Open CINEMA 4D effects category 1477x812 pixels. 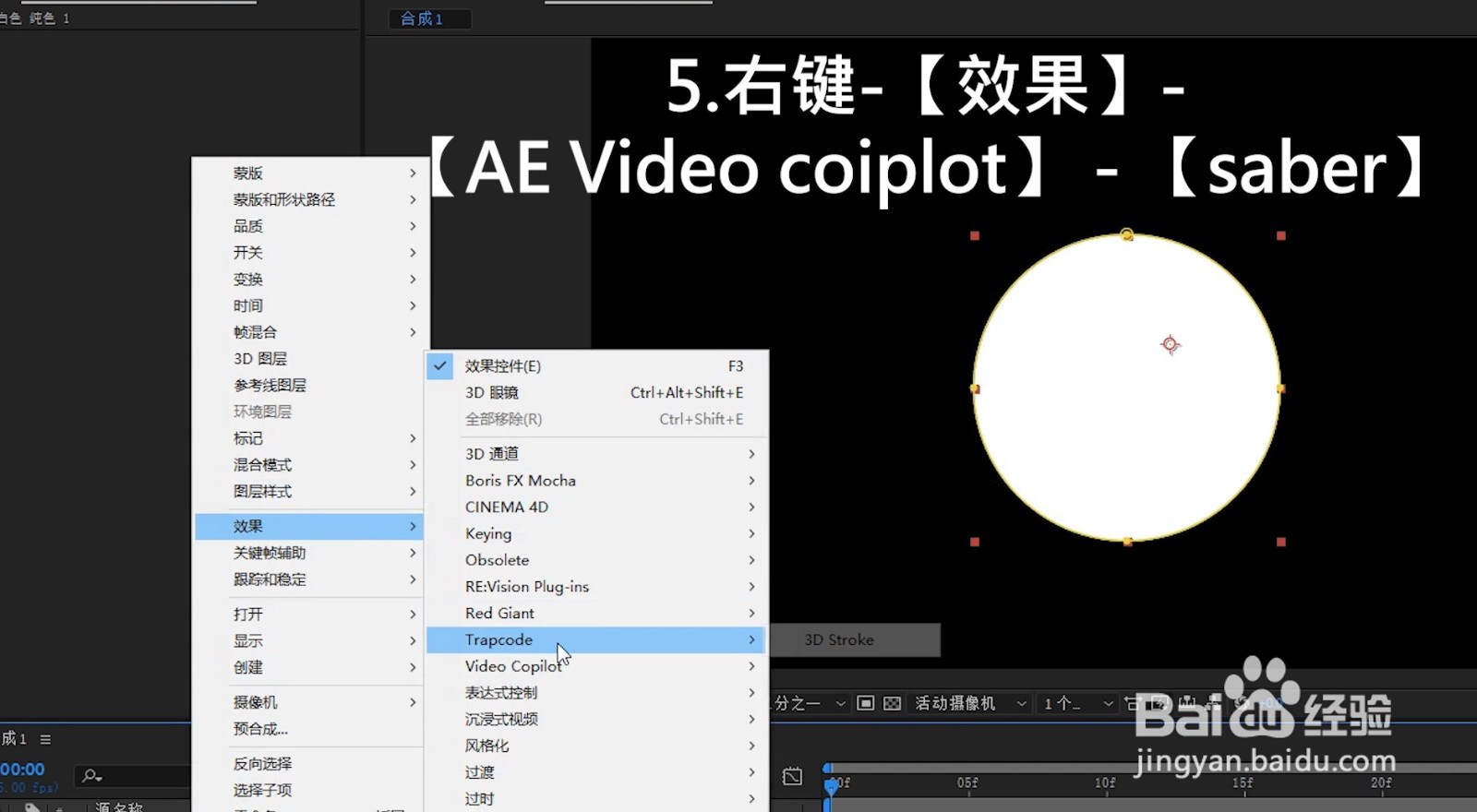tap(596, 507)
